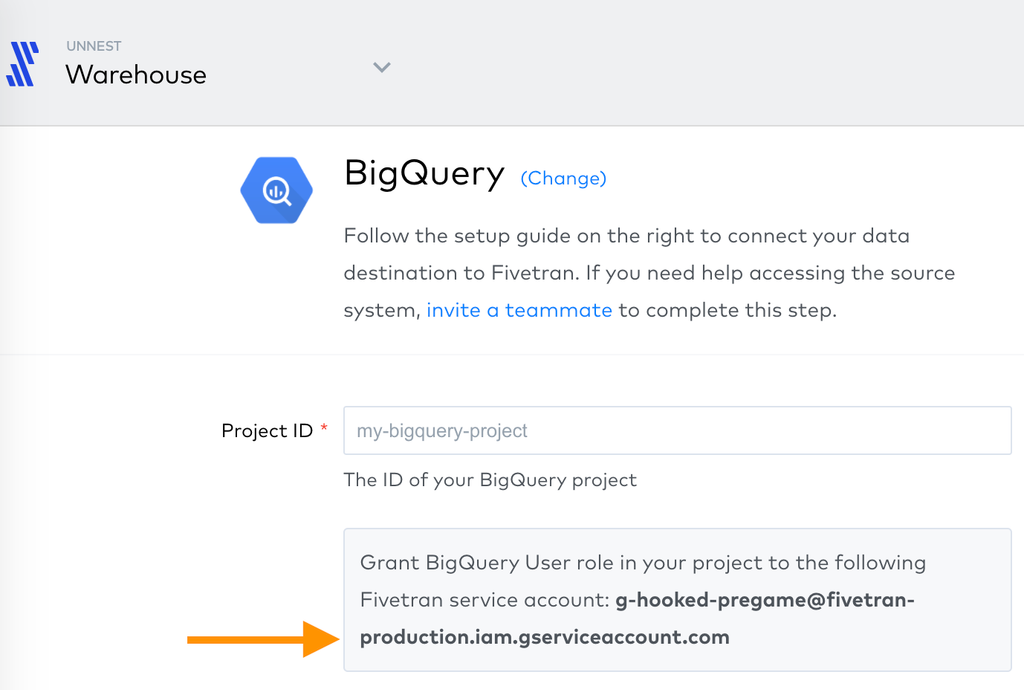1024x690 pixels.
Task: Click the Fivetran service account label text
Action: point(485,600)
